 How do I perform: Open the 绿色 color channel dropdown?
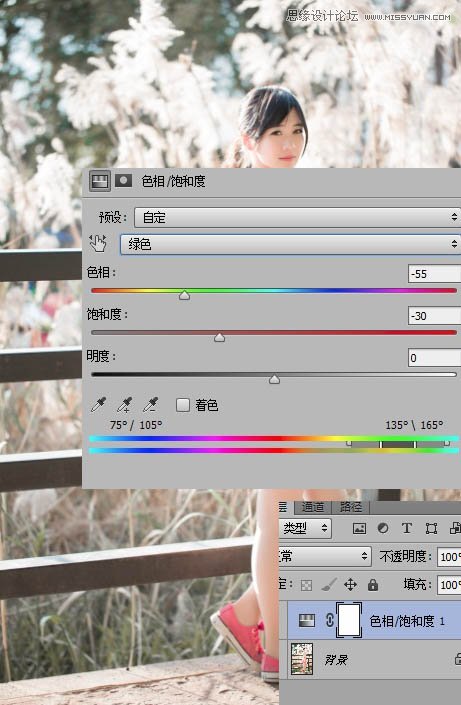(290, 244)
